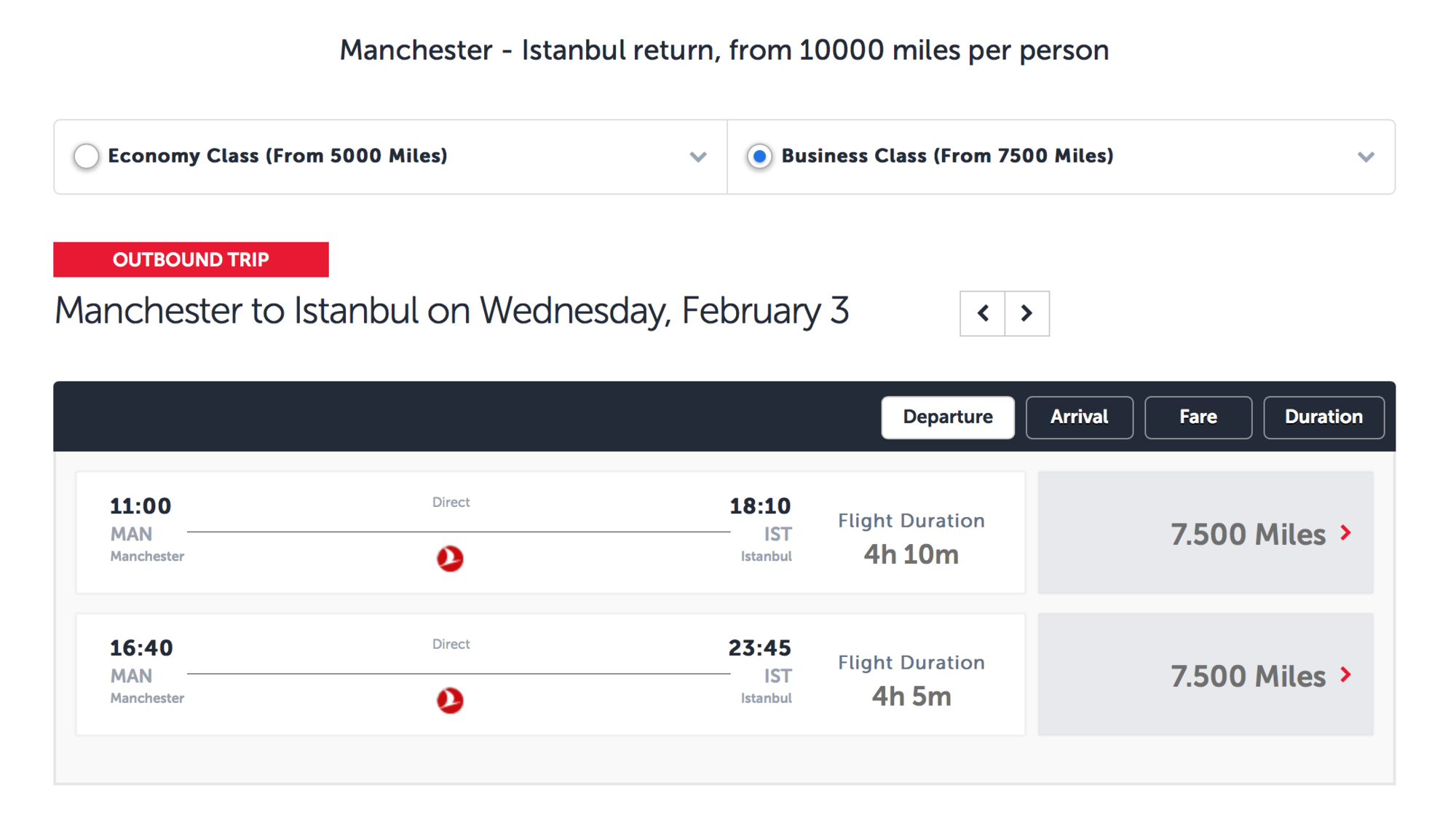Expand the Economy Class dropdown chevron
1456x826 pixels.
tap(698, 157)
